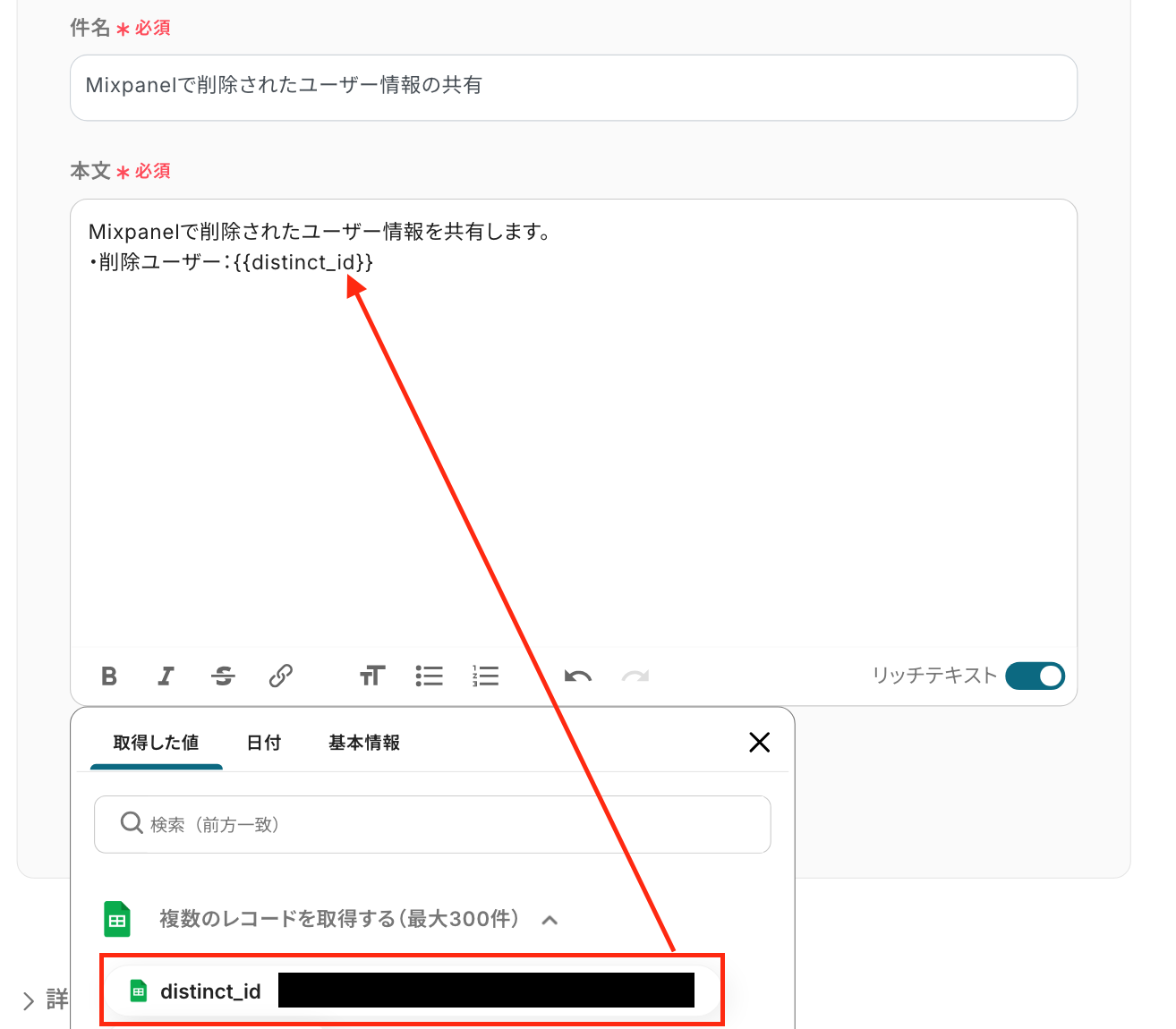Select the distinct_id value item
The image size is (1176, 1029).
(412, 991)
